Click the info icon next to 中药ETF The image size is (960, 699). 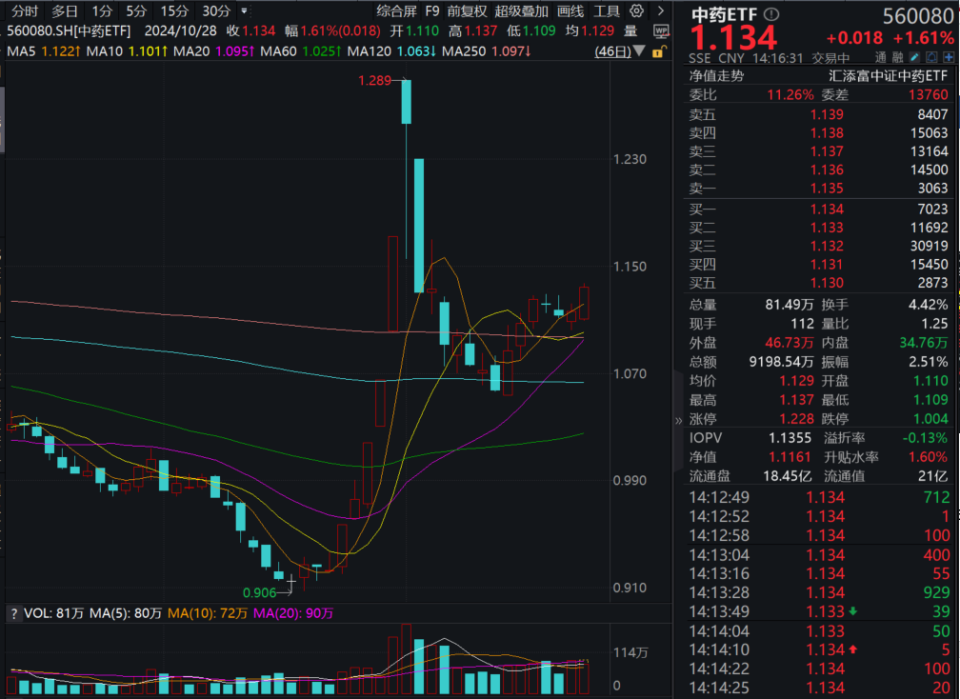(x=770, y=14)
